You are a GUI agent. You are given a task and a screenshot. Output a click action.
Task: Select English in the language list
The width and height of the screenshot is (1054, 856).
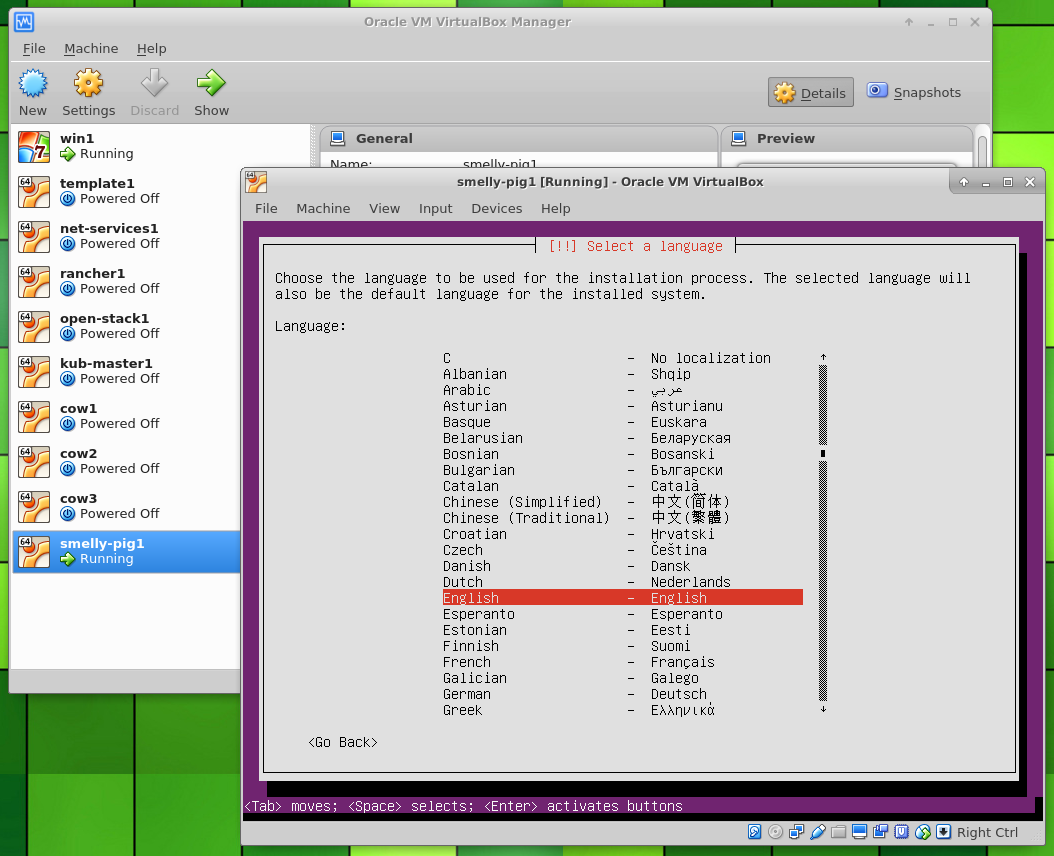tap(622, 598)
